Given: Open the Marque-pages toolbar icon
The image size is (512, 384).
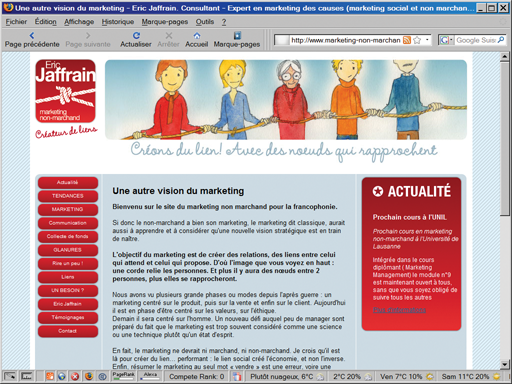Looking at the screenshot, I should pyautogui.click(x=237, y=35).
